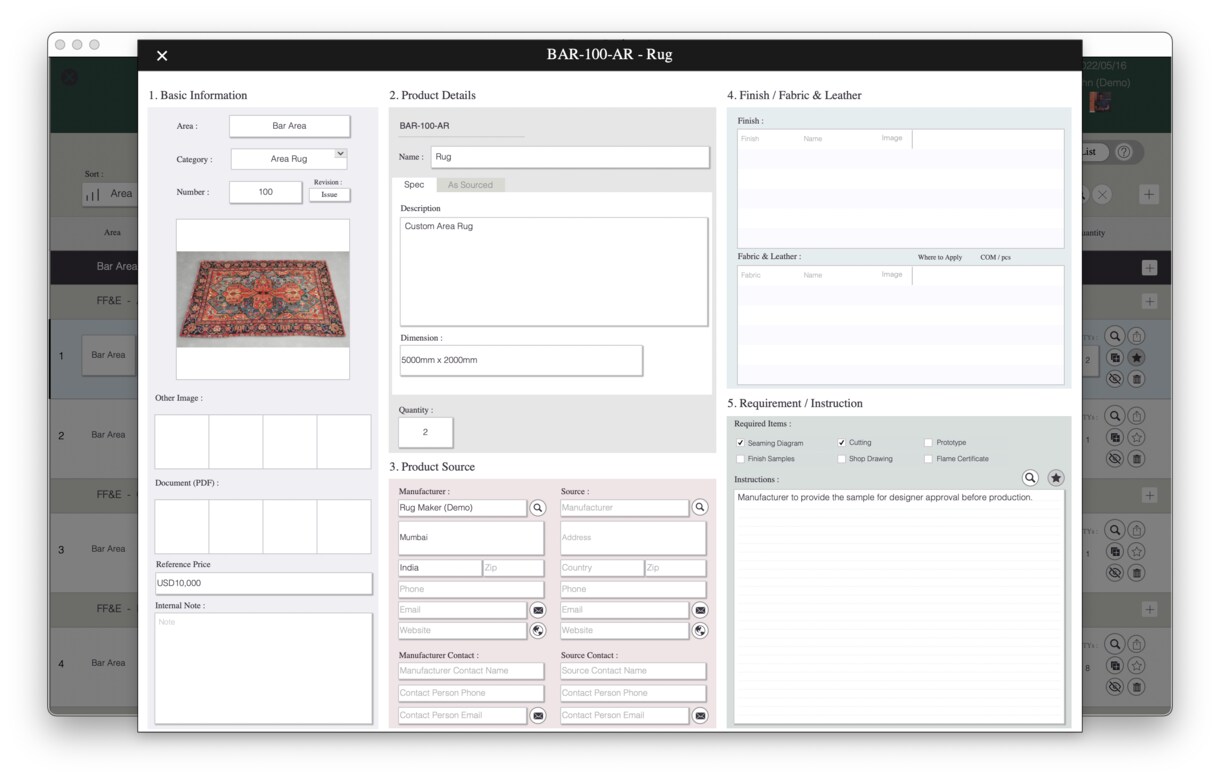1220x779 pixels.
Task: Send email via icon beside the Manufacturer section Email field
Action: [x=538, y=610]
